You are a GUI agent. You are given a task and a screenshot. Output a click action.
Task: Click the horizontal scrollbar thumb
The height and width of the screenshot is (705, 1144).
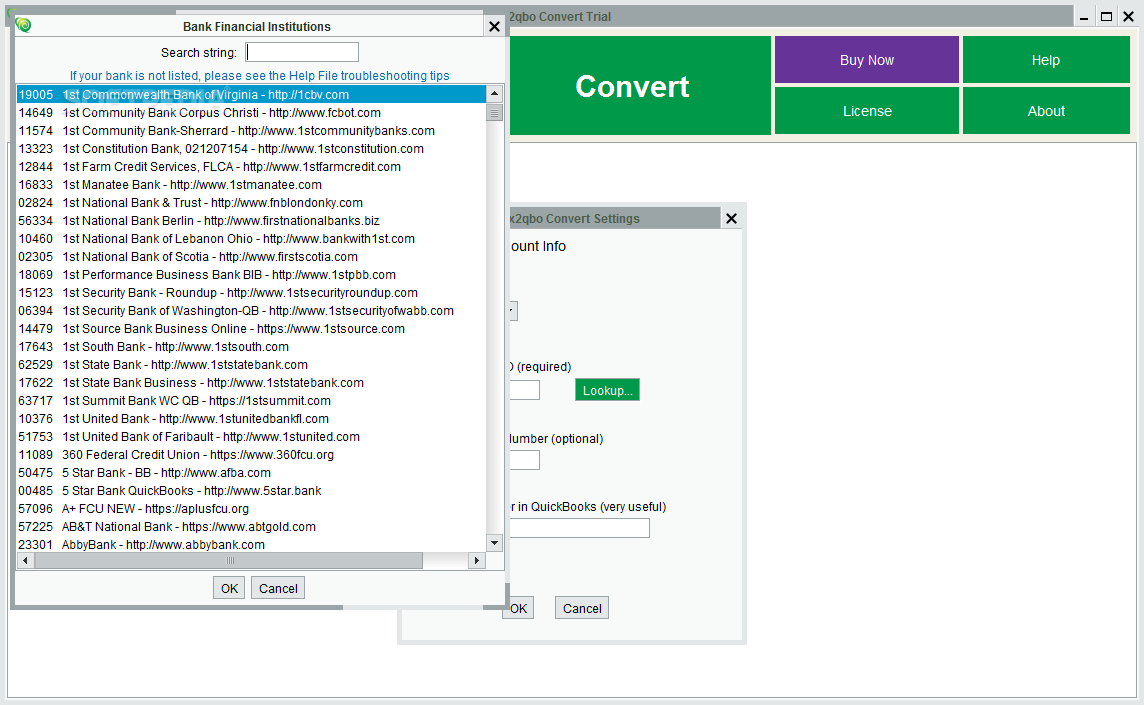(x=229, y=560)
